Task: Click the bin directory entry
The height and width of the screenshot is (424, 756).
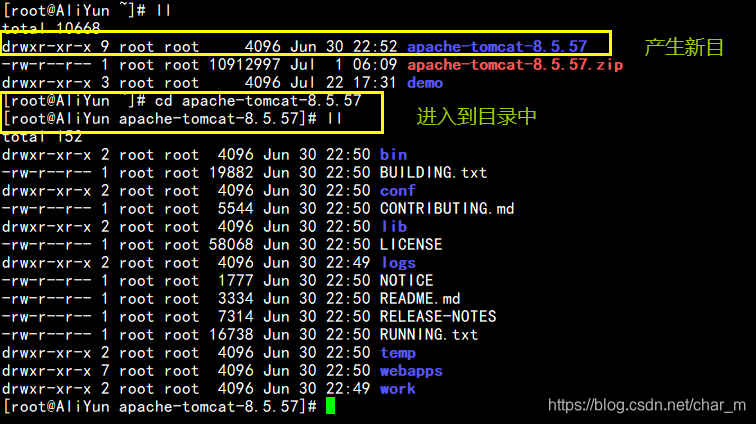Action: (x=393, y=155)
